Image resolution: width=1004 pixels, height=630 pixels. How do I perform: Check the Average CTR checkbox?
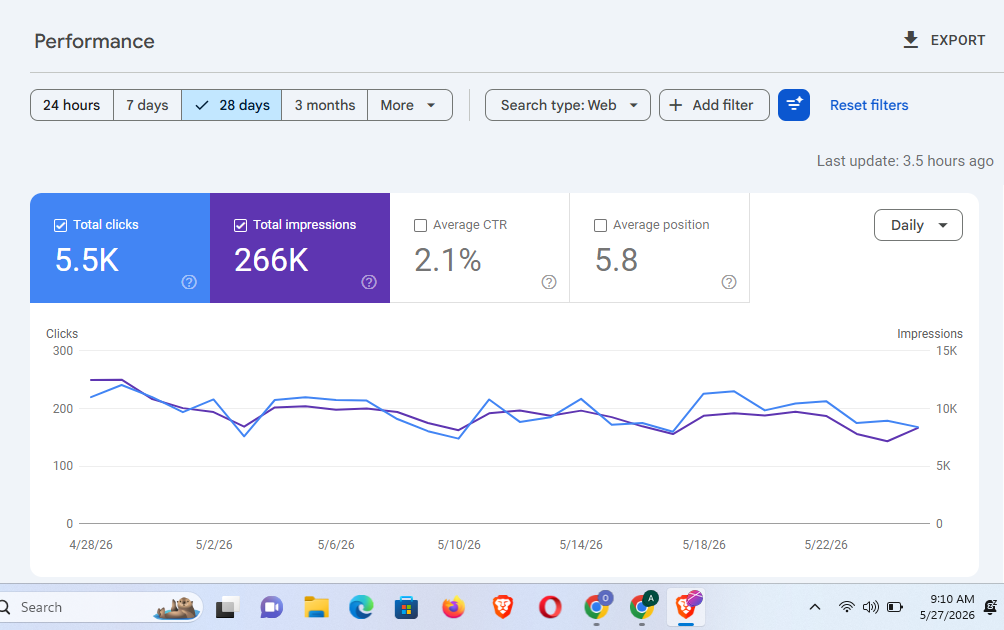[420, 225]
